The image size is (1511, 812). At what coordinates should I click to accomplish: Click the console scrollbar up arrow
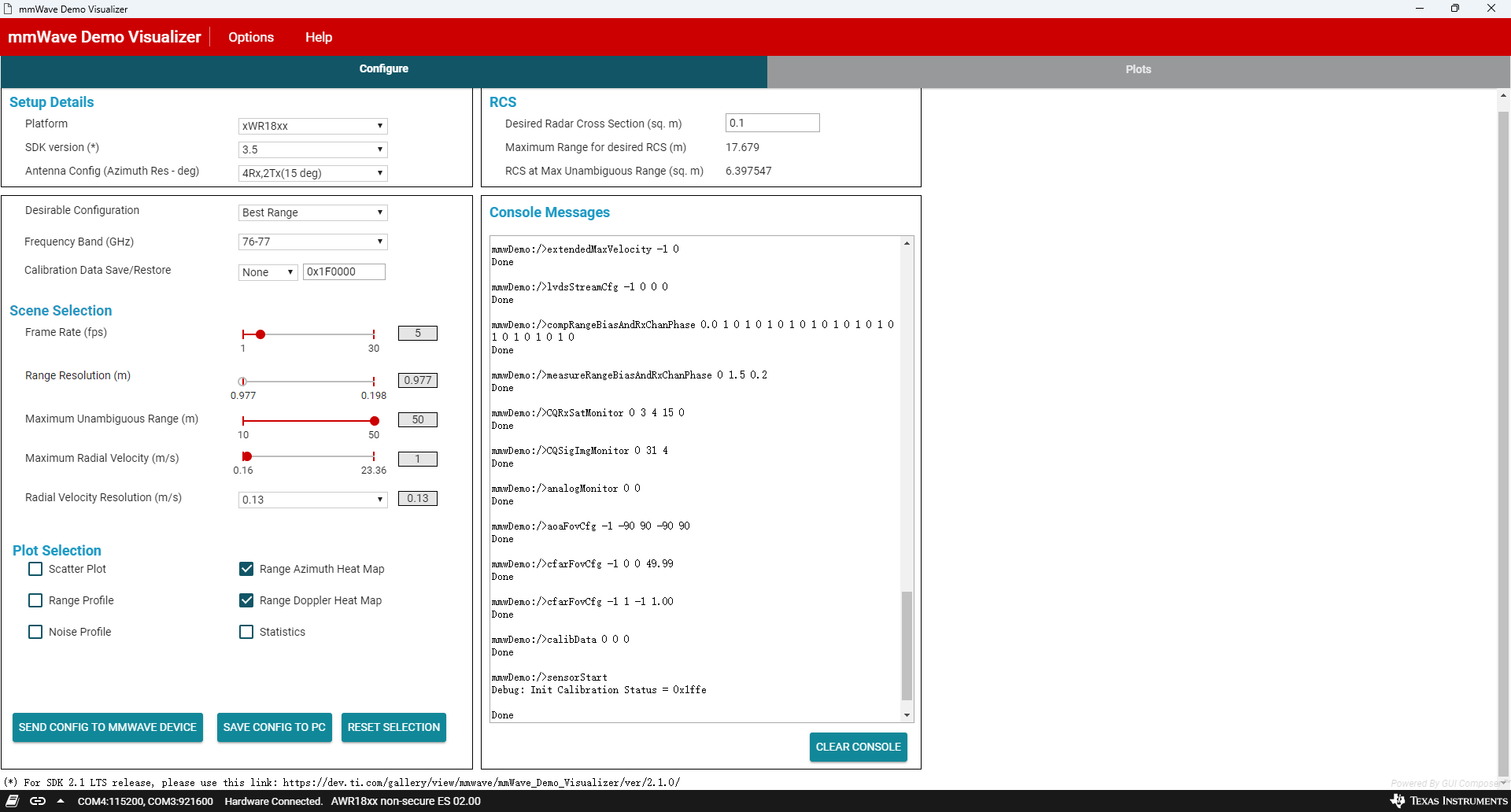tap(907, 243)
